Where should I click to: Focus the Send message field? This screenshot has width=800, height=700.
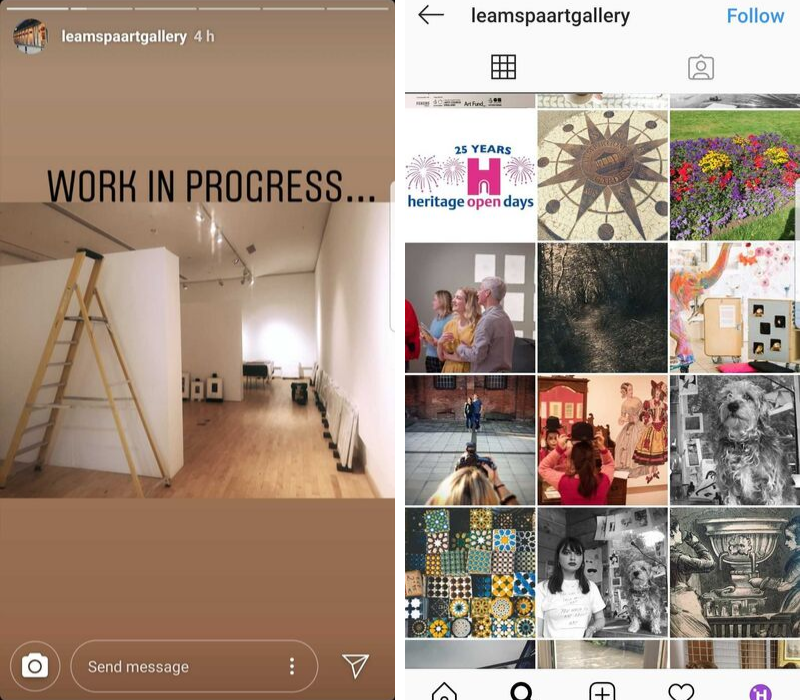(x=194, y=666)
